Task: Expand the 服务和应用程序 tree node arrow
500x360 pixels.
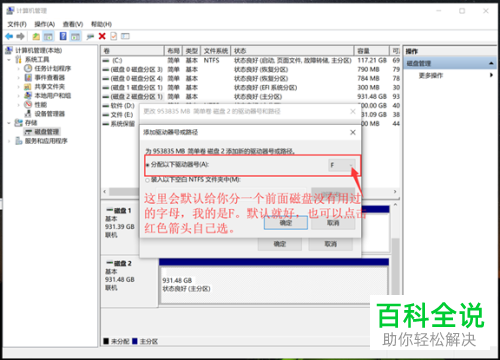Action: click(9, 141)
